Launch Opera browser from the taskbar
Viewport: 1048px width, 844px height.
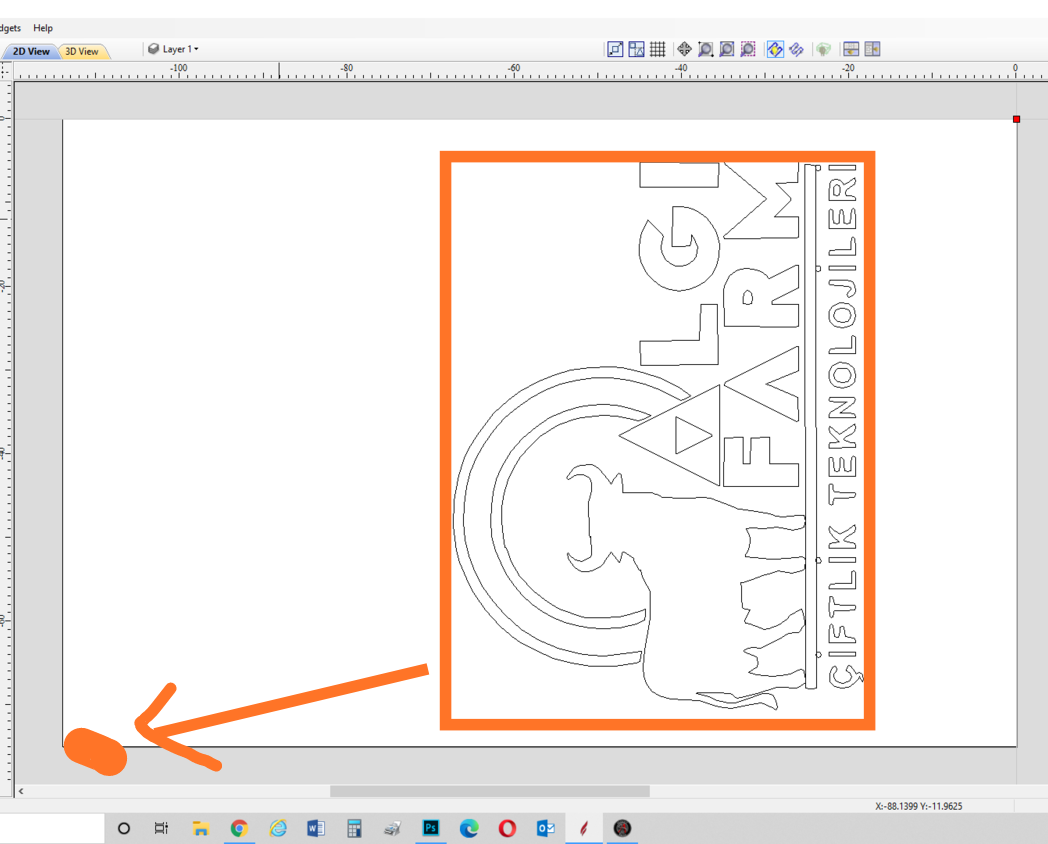507,829
